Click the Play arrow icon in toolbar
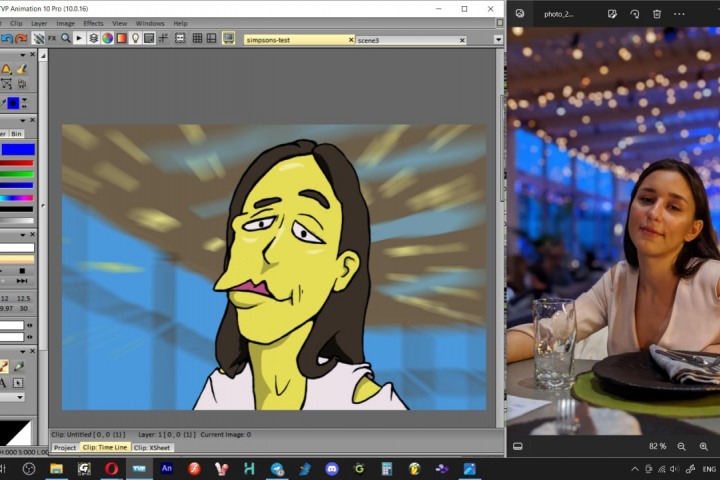This screenshot has height=480, width=720. click(x=79, y=38)
